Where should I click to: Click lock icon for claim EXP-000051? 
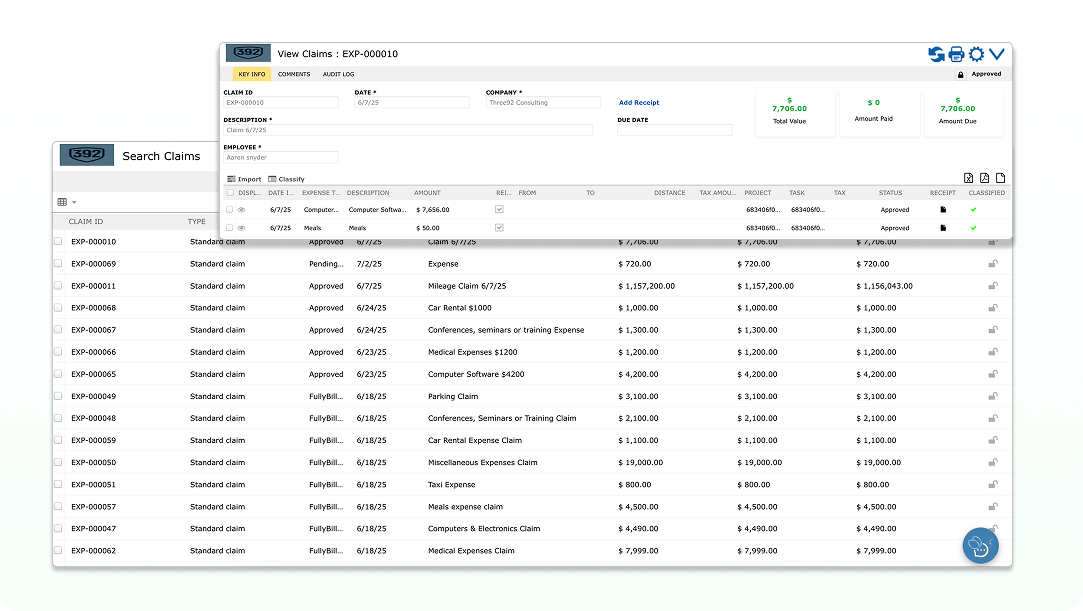click(x=993, y=485)
